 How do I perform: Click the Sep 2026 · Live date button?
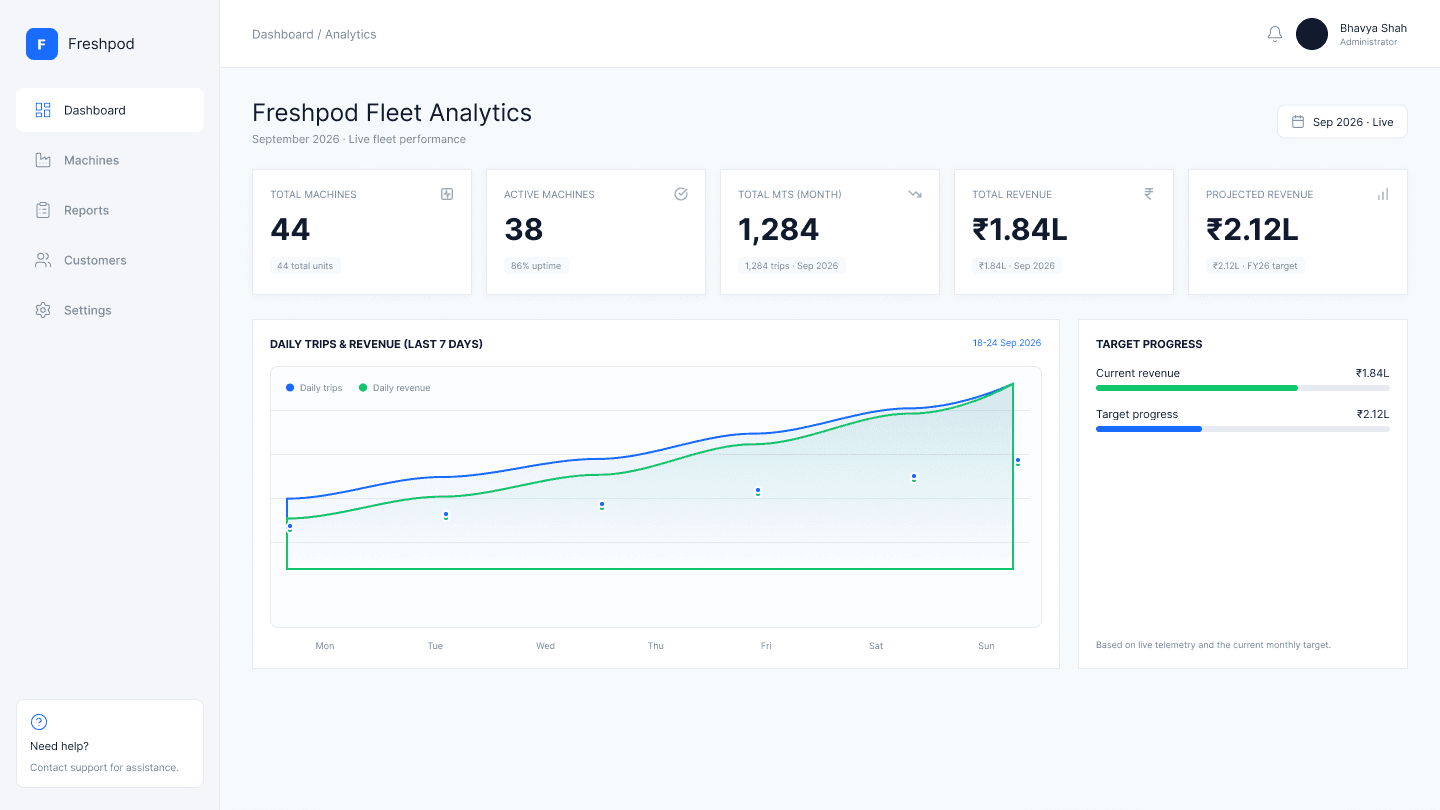pyautogui.click(x=1342, y=122)
